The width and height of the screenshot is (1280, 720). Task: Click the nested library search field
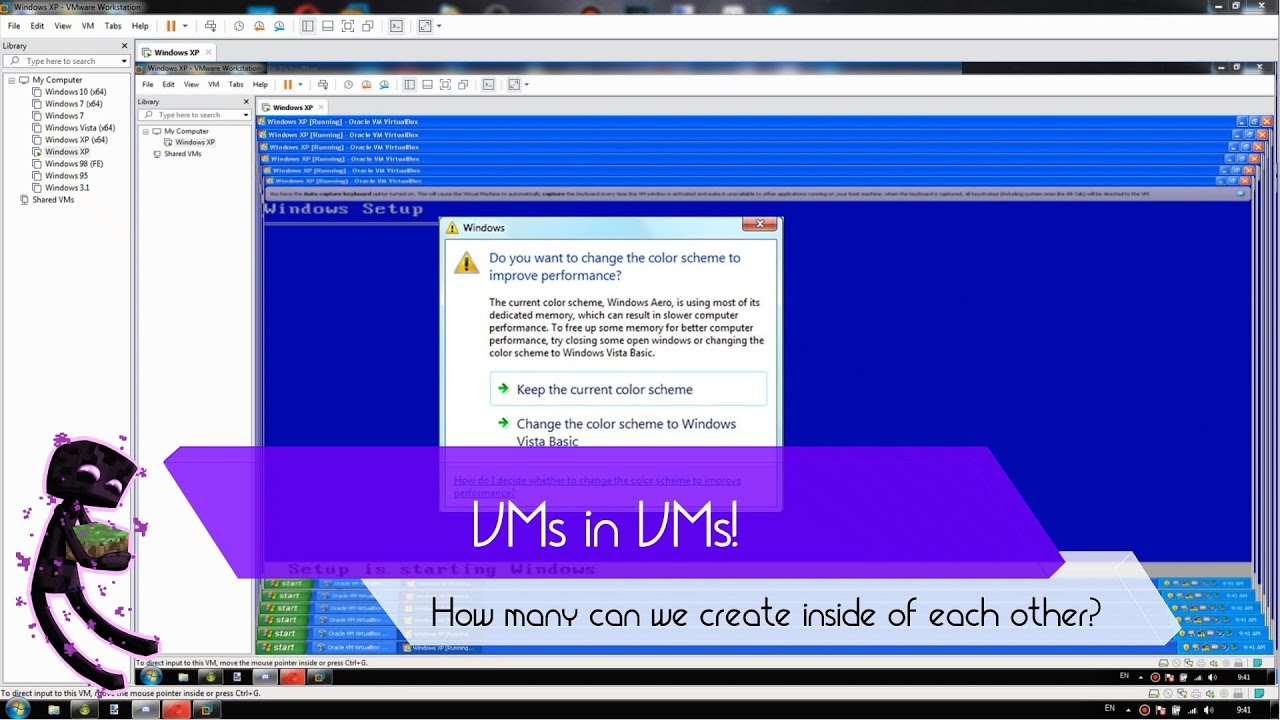(x=193, y=115)
